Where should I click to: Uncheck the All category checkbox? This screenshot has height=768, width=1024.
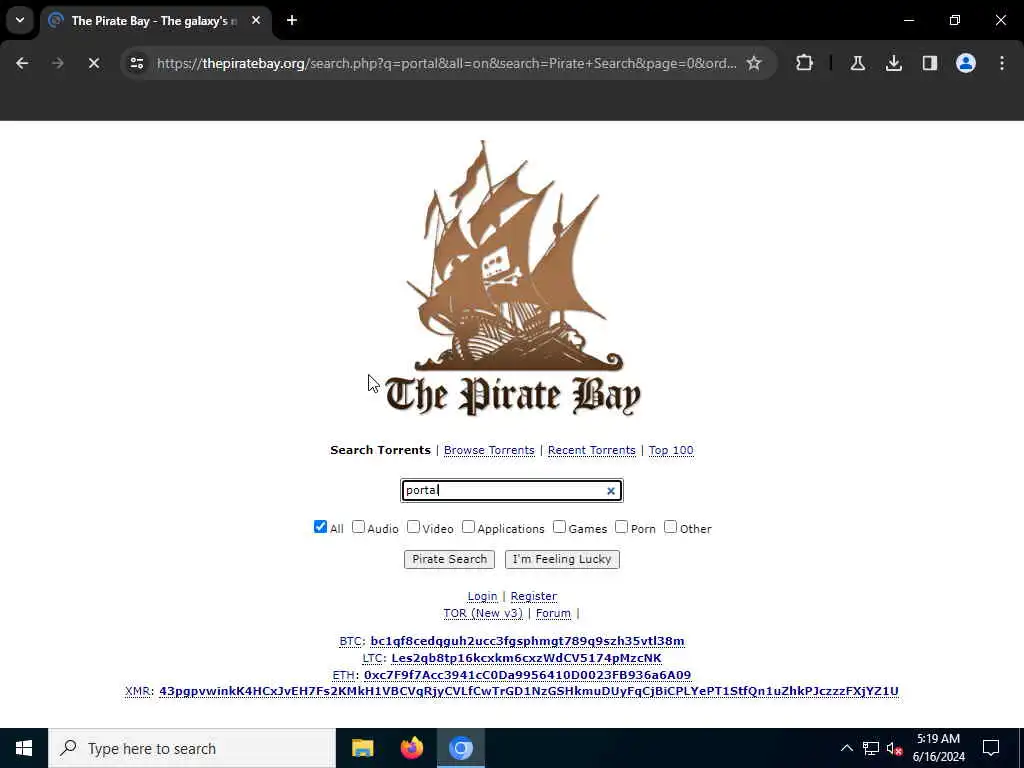pyautogui.click(x=320, y=527)
